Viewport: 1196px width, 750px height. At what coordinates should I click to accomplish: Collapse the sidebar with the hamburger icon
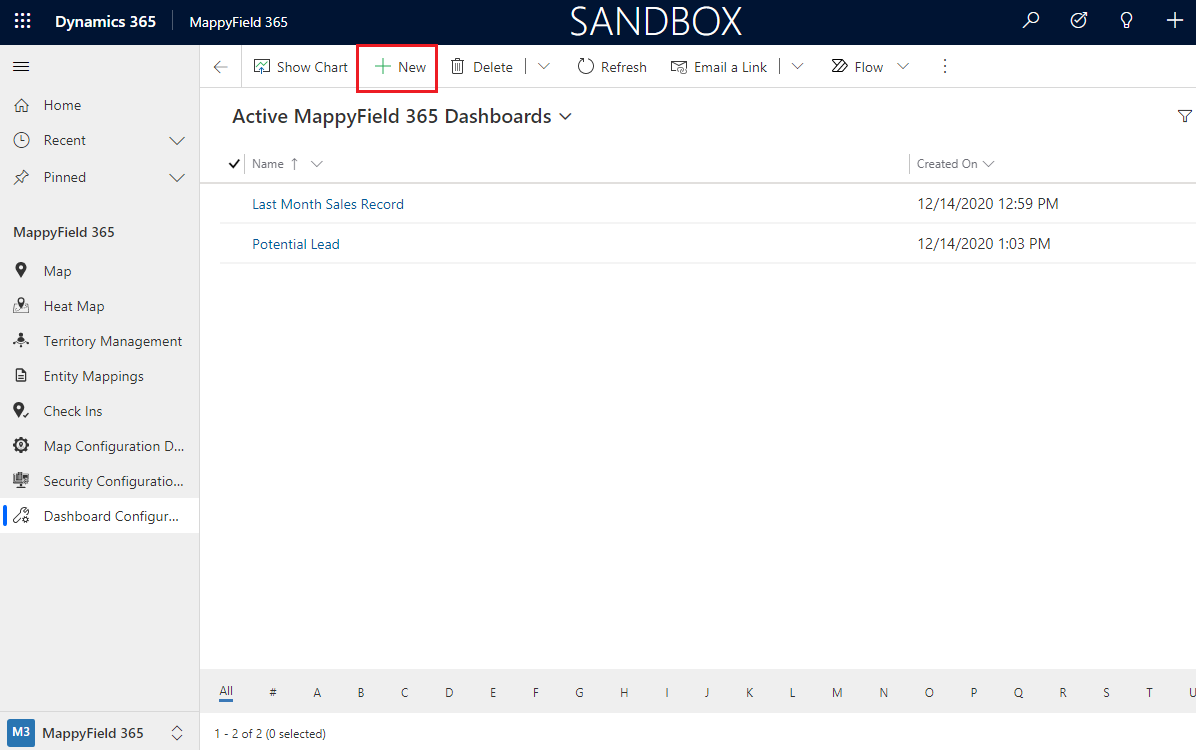point(21,66)
